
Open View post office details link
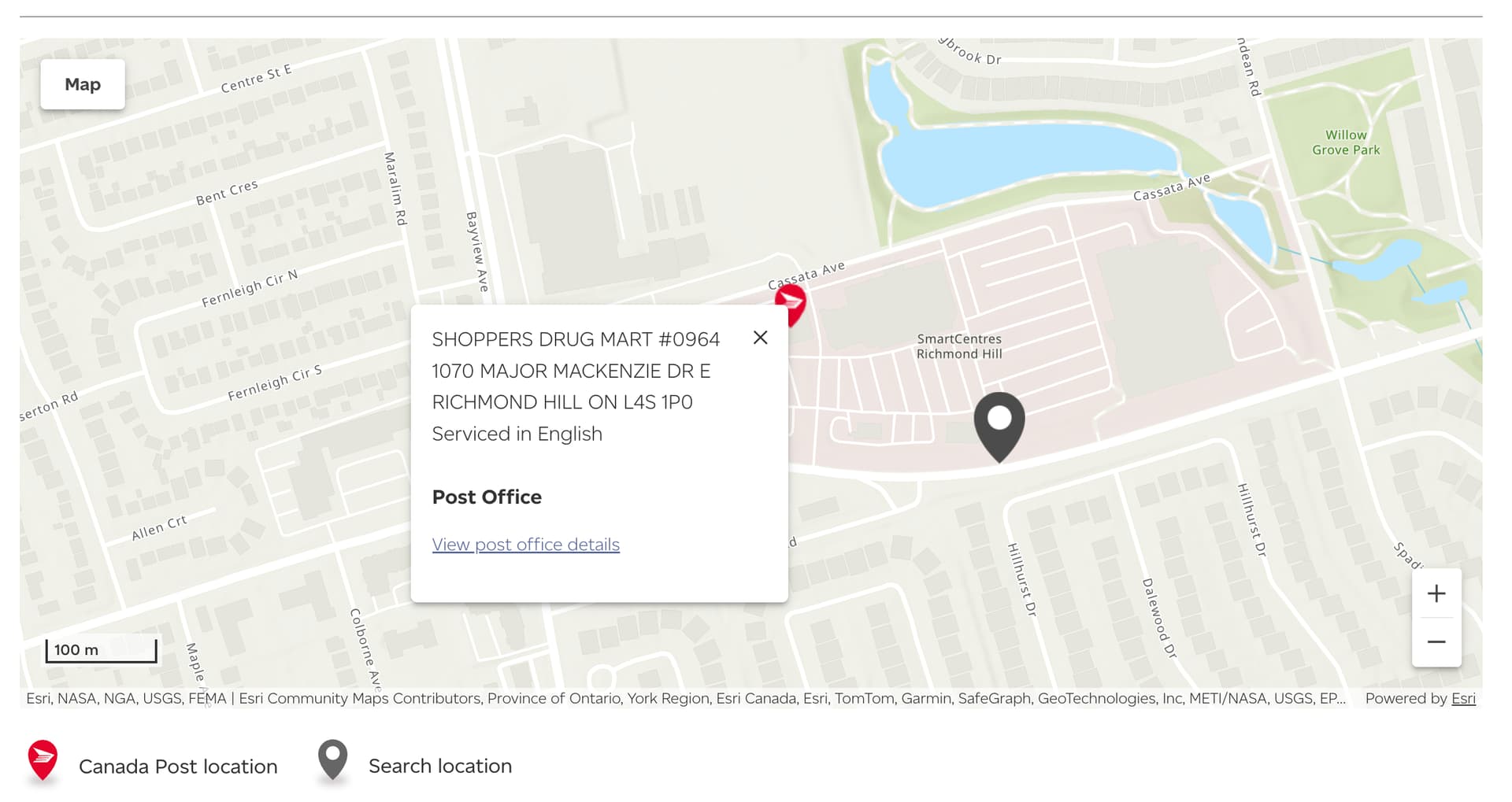(525, 545)
